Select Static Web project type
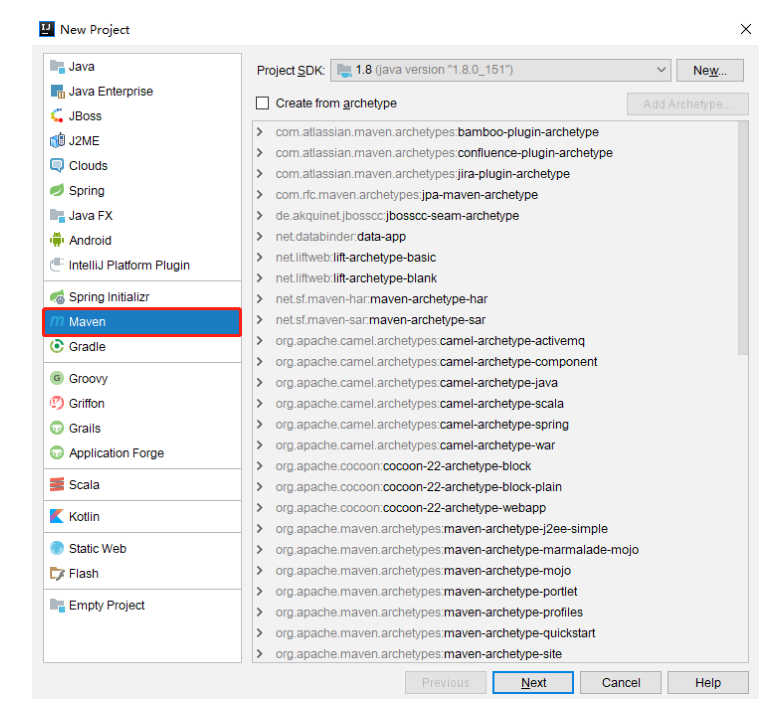783x710 pixels. (x=142, y=549)
